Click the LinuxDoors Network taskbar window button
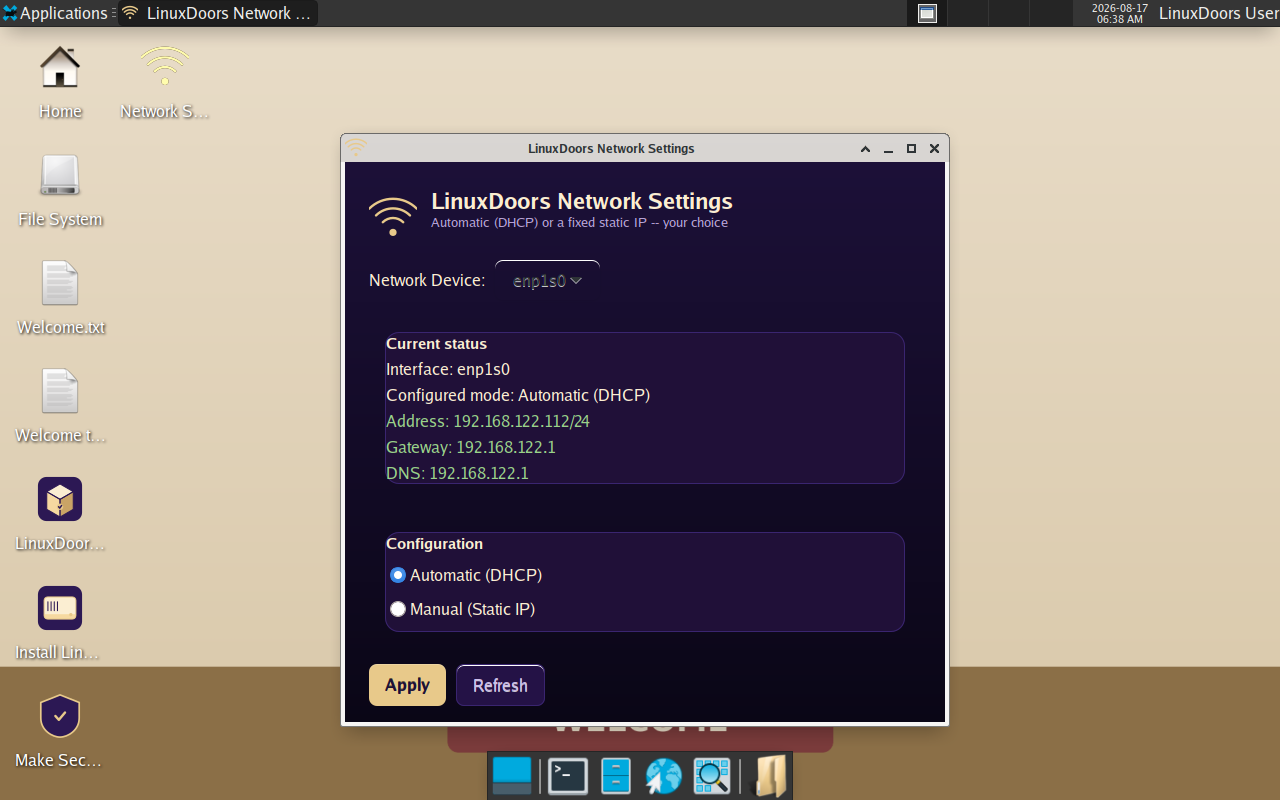 [217, 13]
